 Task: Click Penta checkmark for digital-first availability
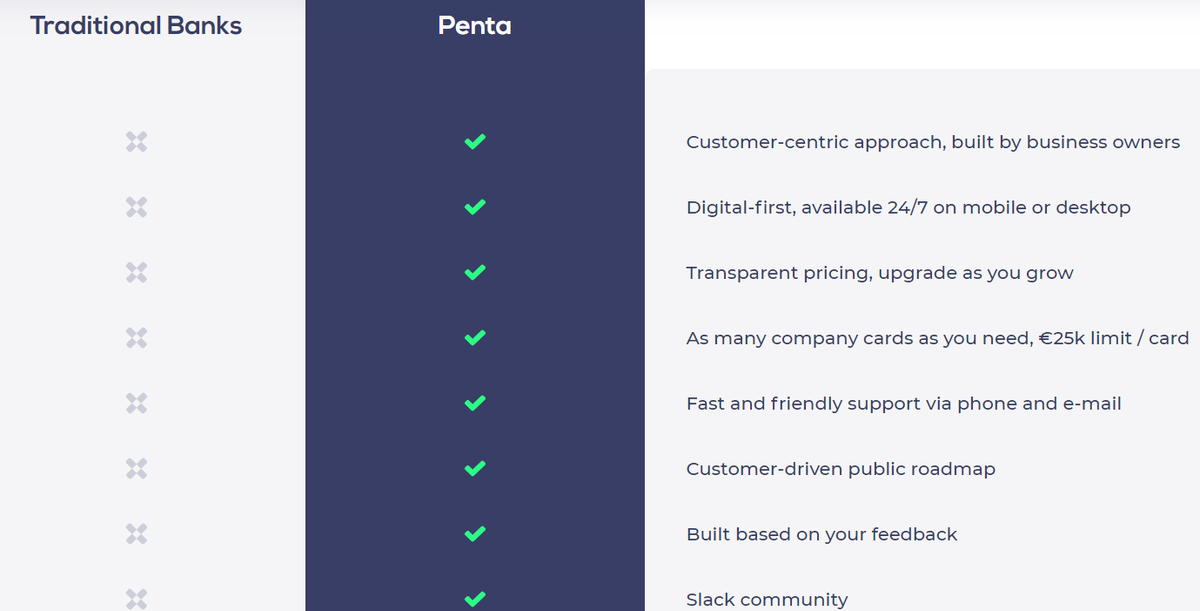pyautogui.click(x=475, y=207)
